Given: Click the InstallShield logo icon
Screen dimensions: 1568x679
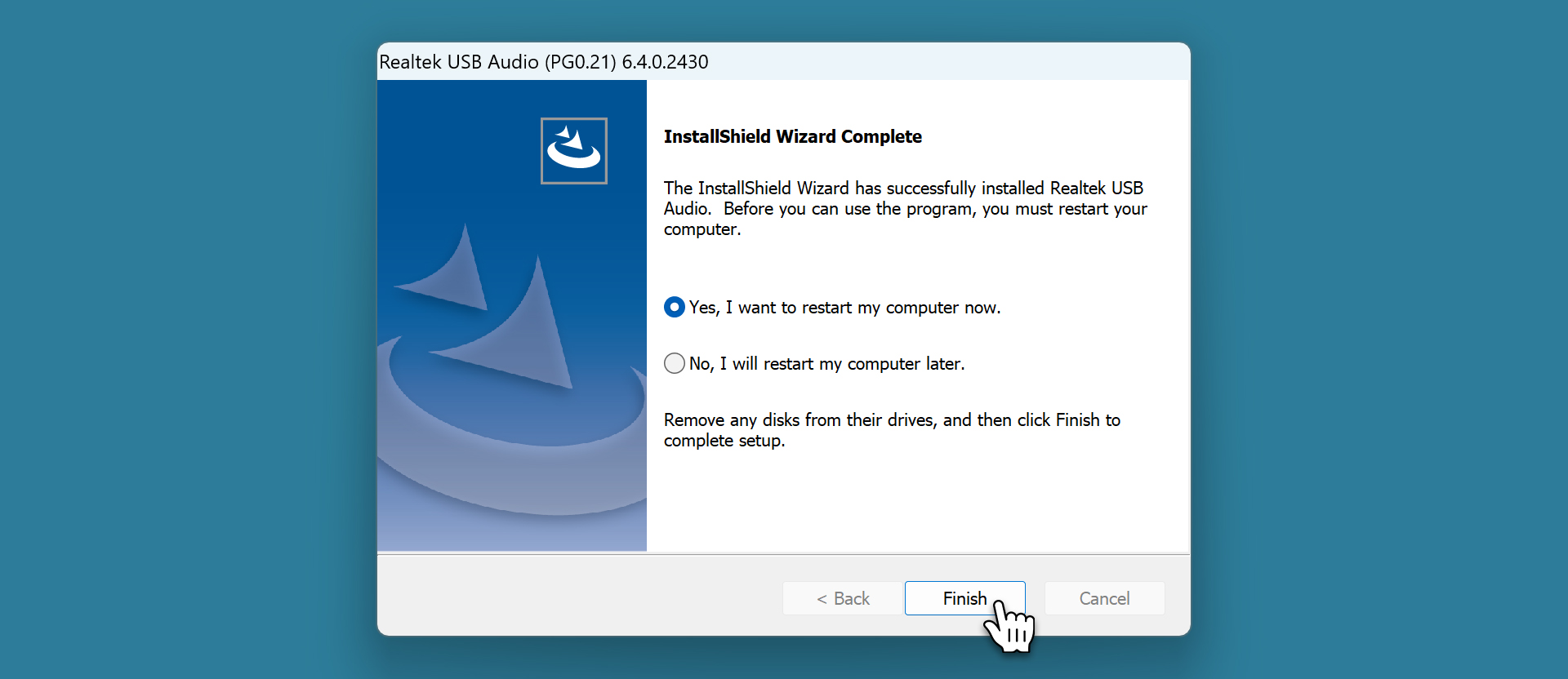Looking at the screenshot, I should click(573, 151).
